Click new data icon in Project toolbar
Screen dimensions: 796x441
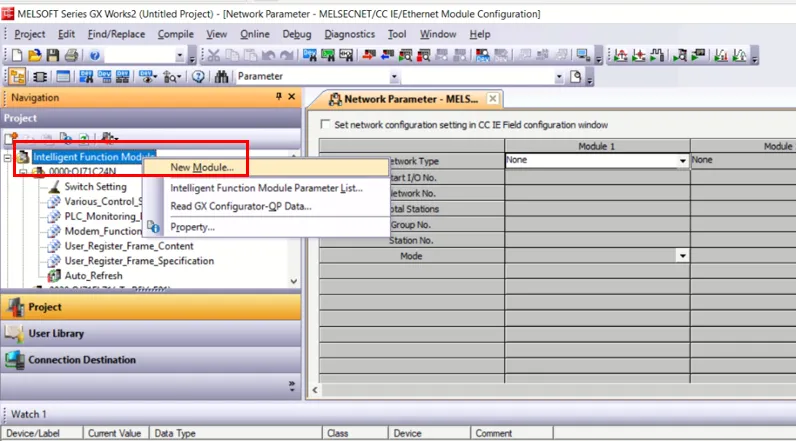[x=11, y=138]
